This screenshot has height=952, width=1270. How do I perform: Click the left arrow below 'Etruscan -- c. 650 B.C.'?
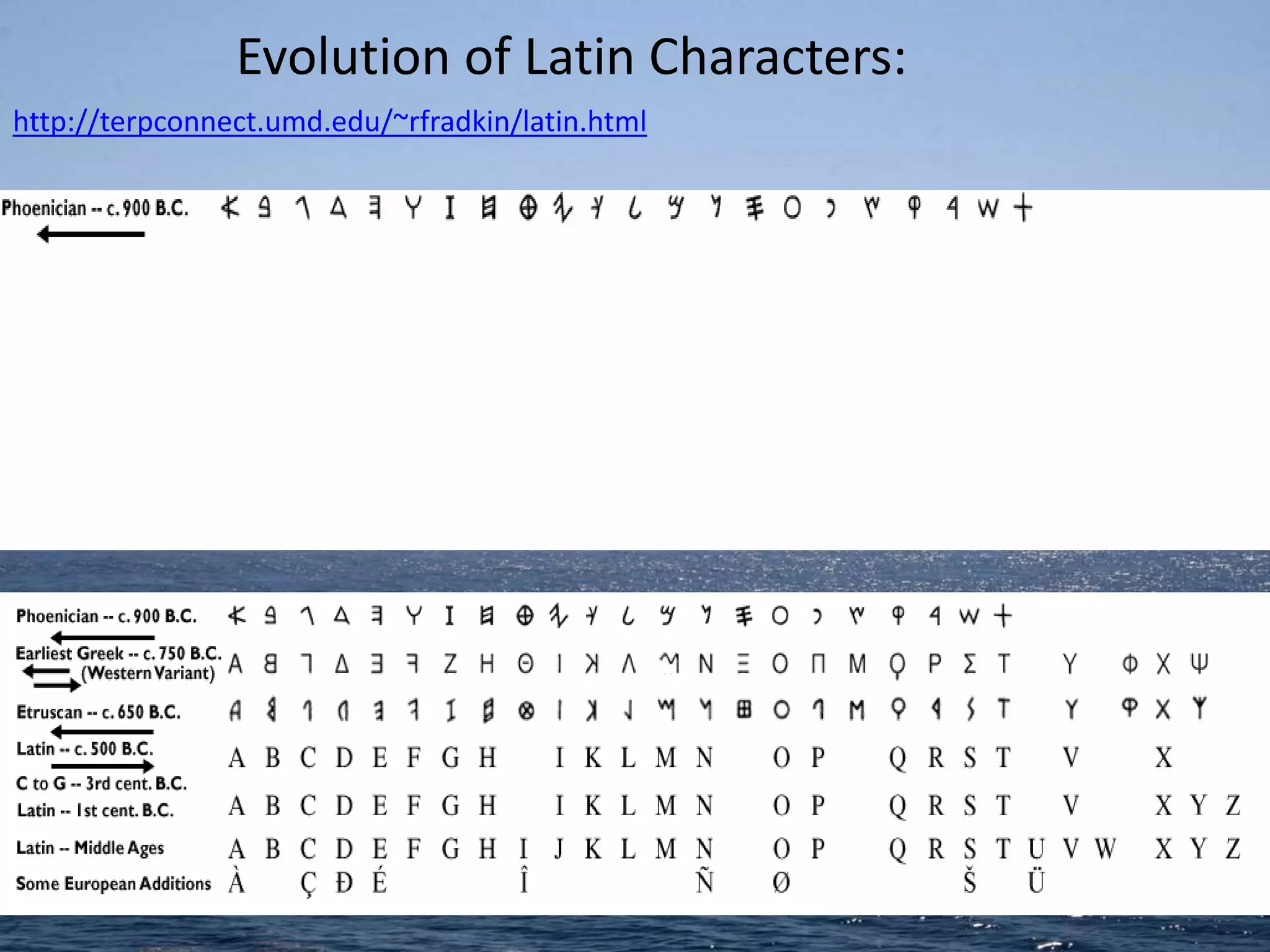coord(102,732)
